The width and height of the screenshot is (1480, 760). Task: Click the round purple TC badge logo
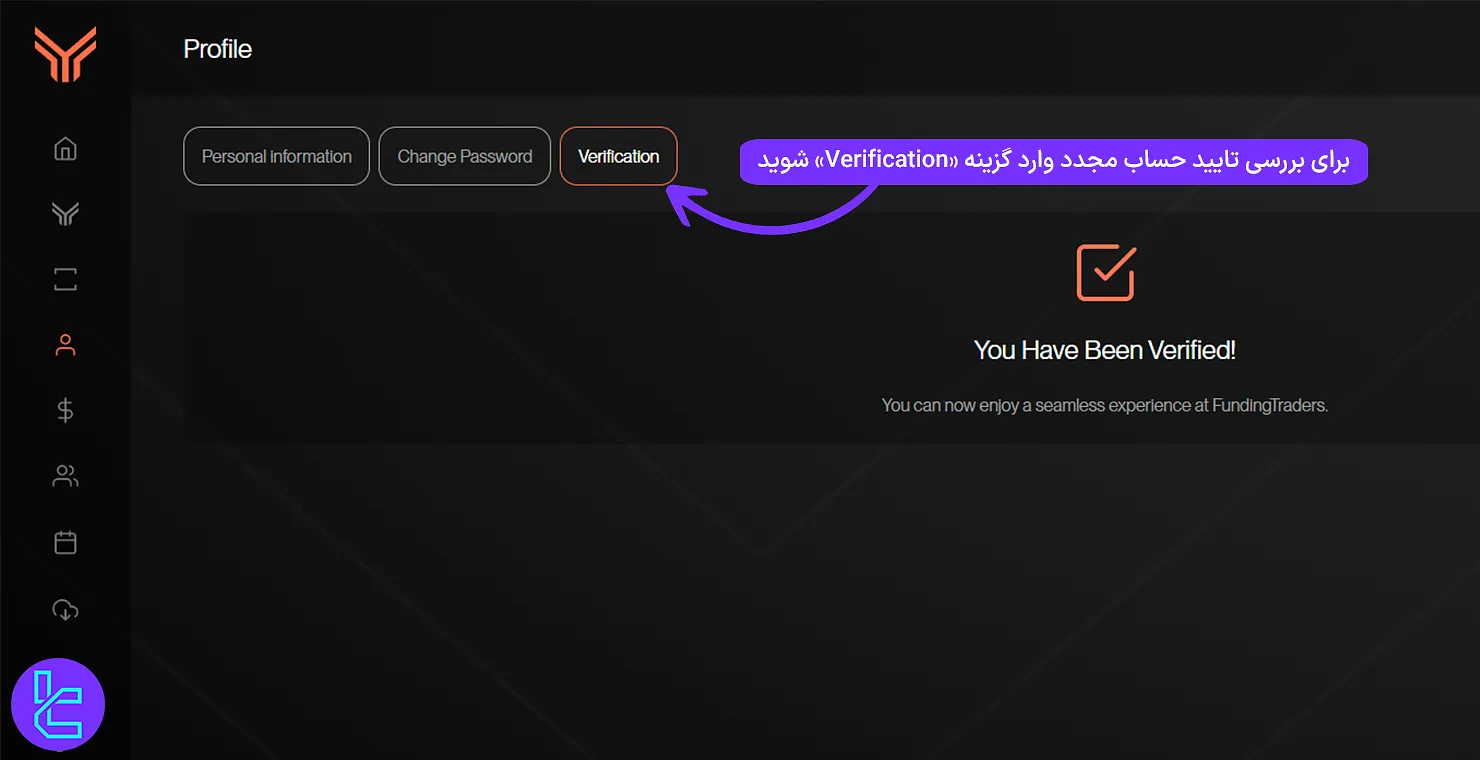[x=58, y=704]
